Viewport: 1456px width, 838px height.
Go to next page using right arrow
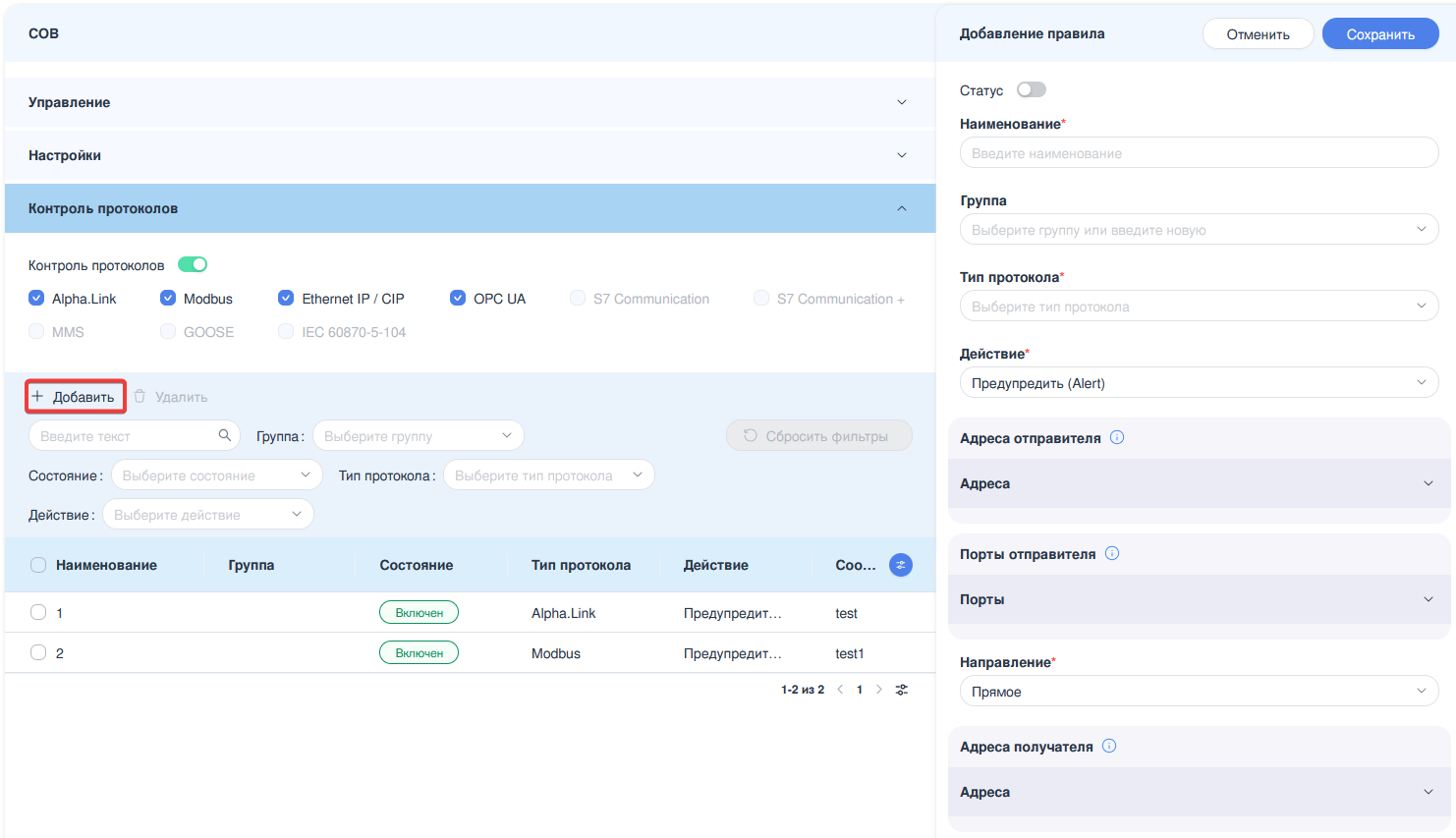(879, 690)
